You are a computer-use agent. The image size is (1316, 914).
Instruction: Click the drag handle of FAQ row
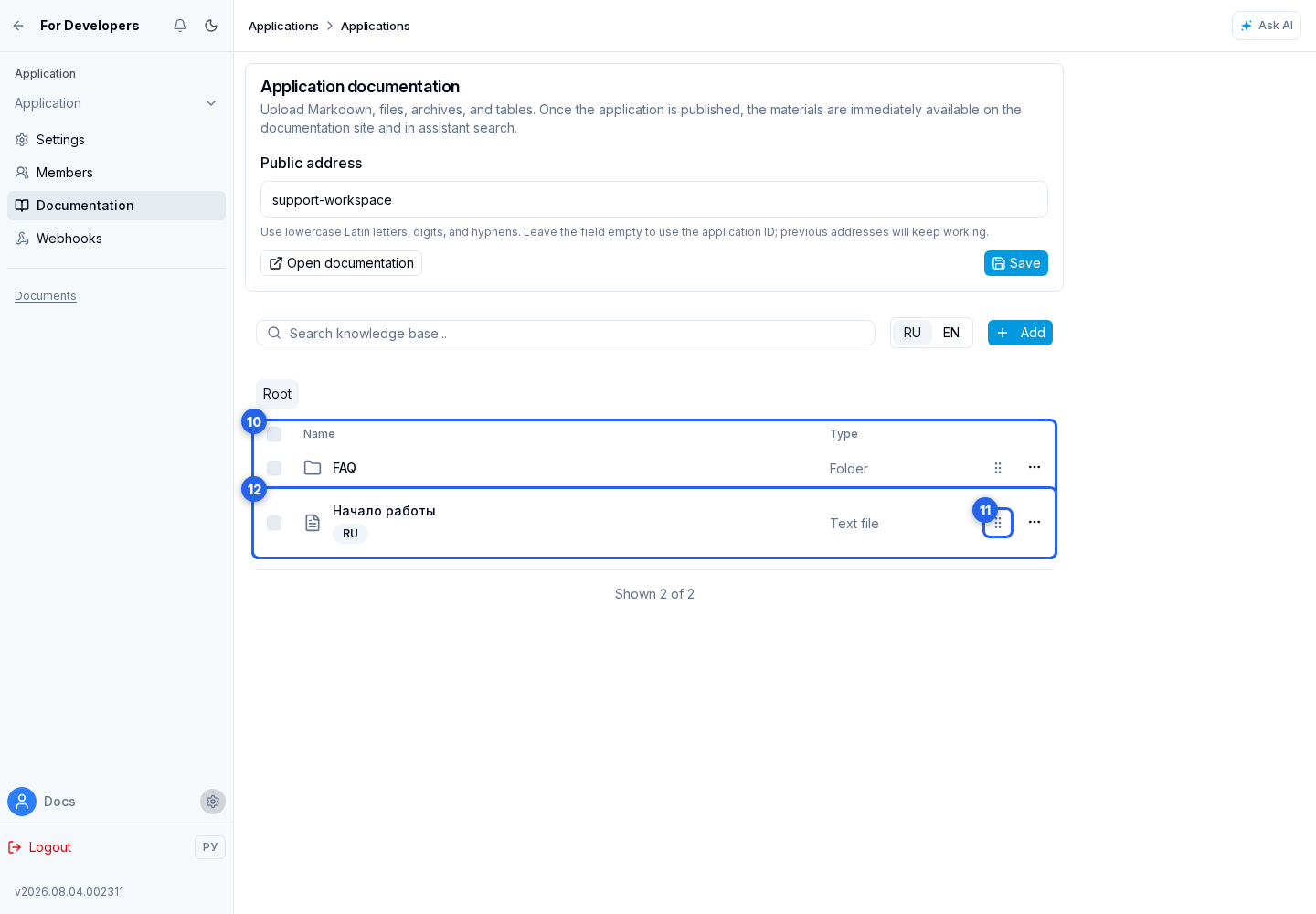point(998,468)
